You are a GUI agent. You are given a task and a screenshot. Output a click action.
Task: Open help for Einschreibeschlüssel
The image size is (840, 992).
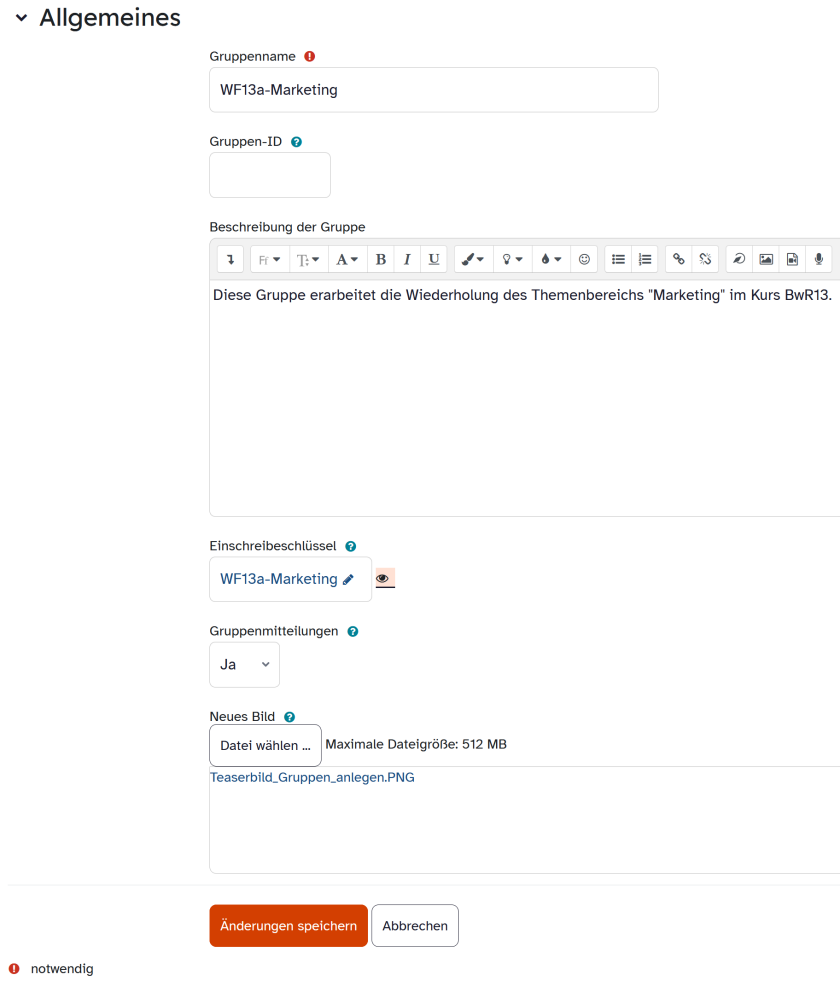click(350, 546)
